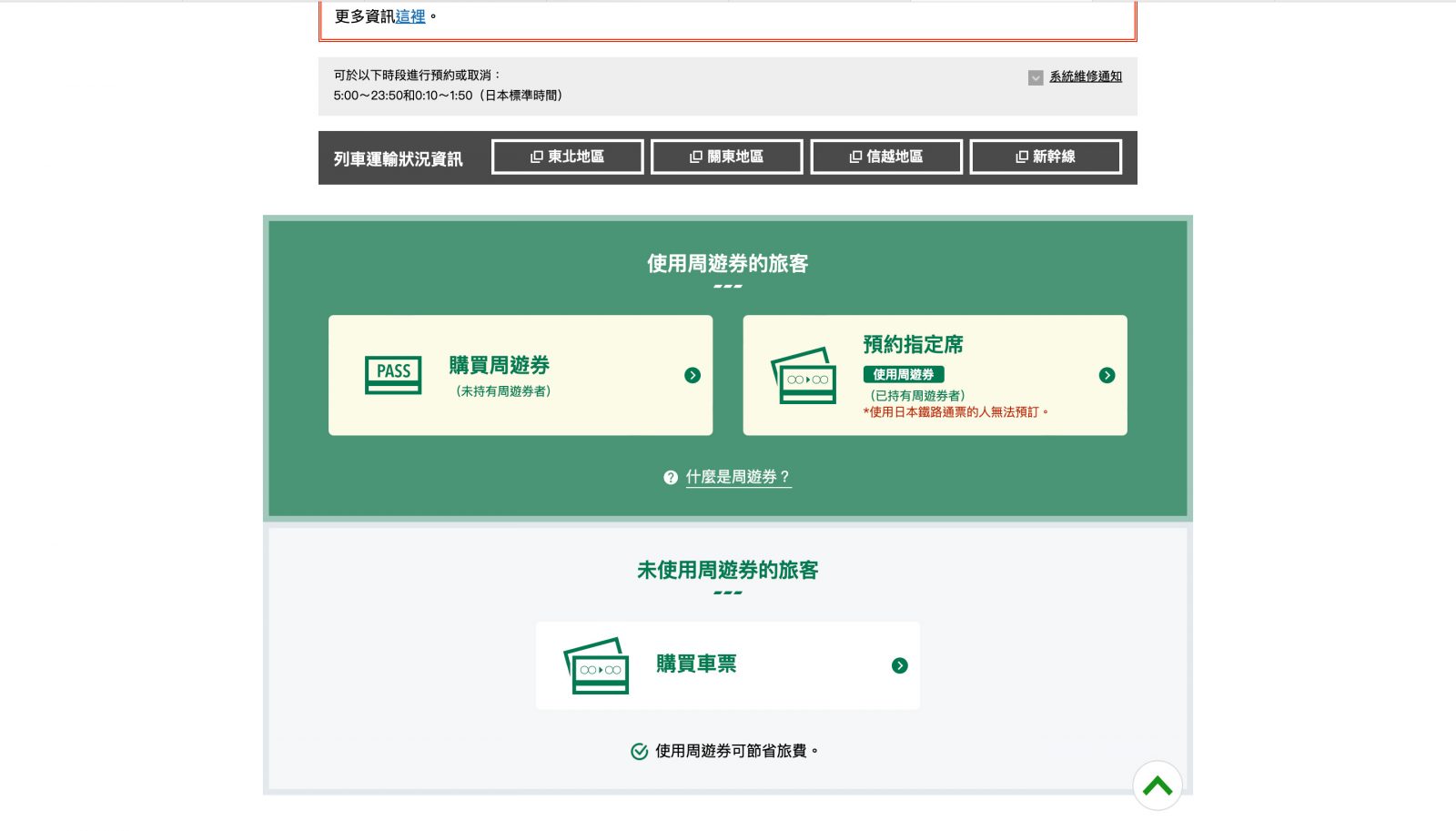Open the 關東地區 transport status tab

[727, 156]
